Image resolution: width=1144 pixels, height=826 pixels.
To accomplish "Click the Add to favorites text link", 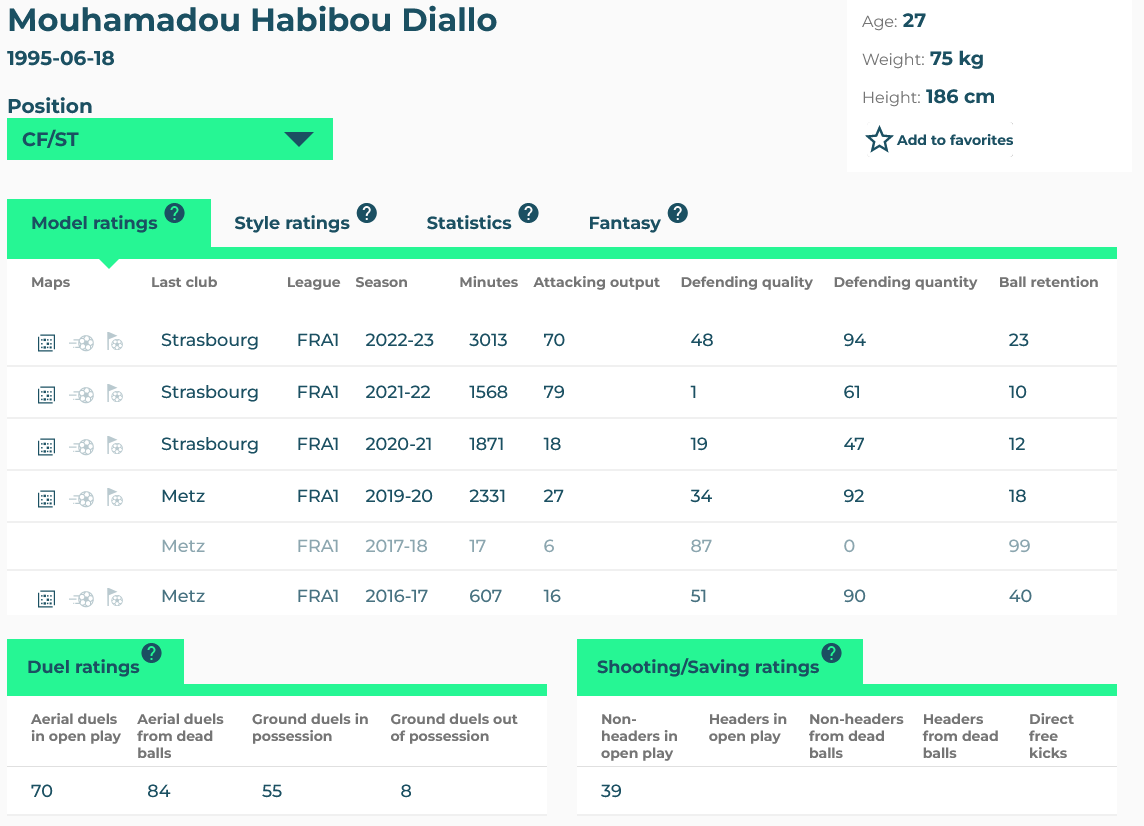I will 955,140.
